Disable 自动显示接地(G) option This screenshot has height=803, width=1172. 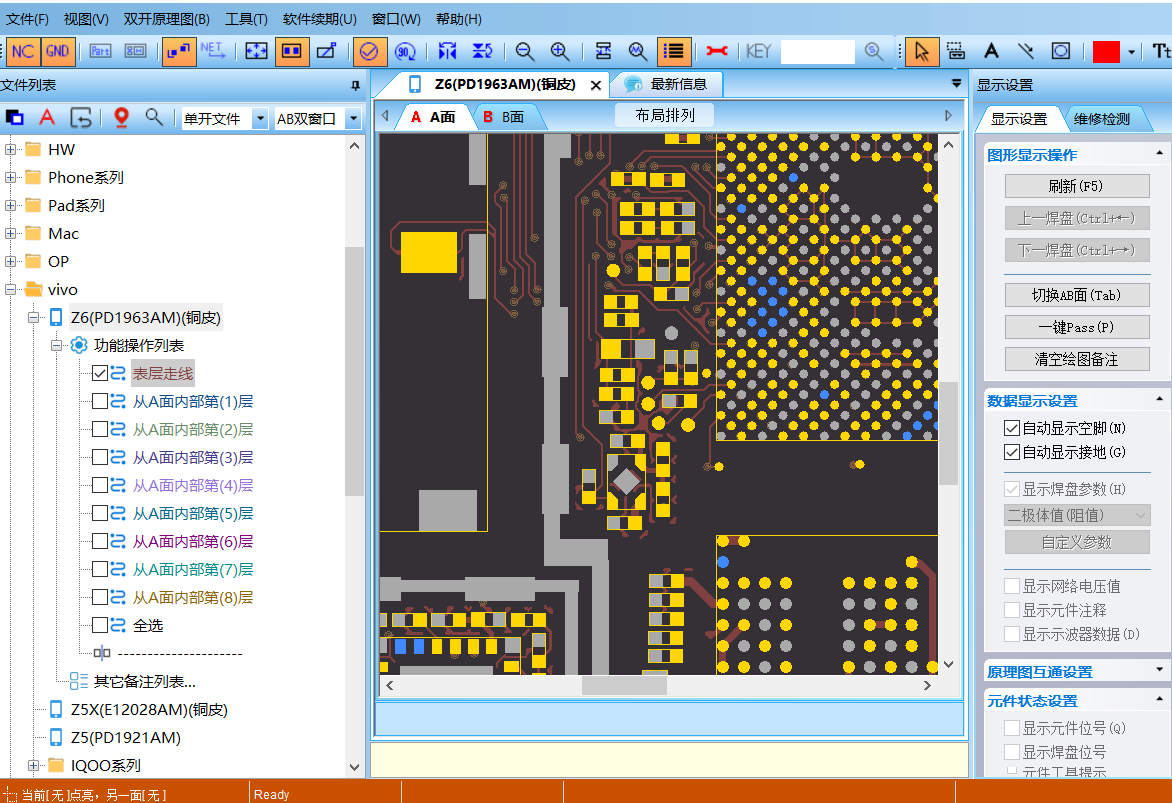(1012, 451)
